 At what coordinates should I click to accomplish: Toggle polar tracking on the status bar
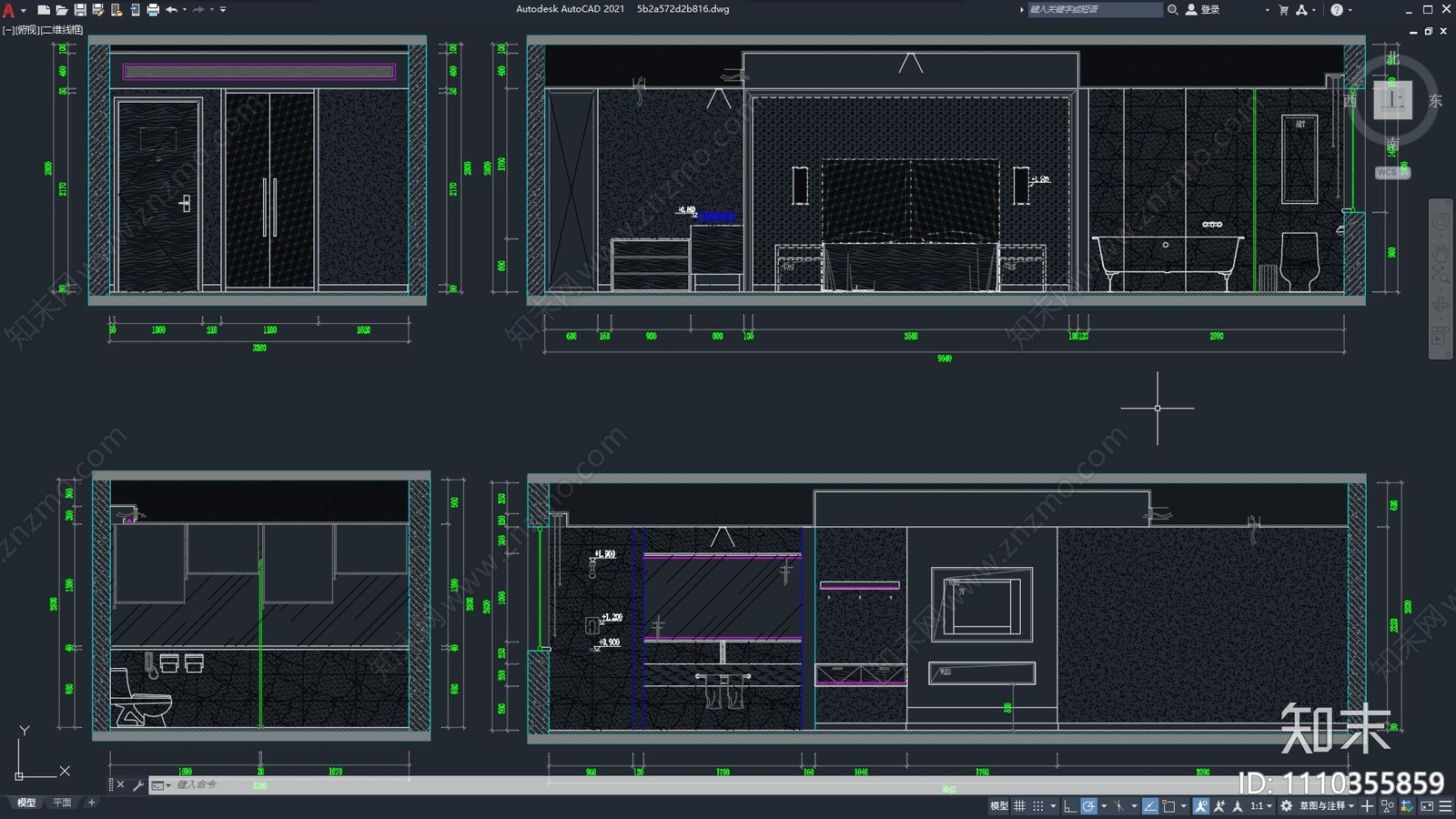pyautogui.click(x=1089, y=806)
